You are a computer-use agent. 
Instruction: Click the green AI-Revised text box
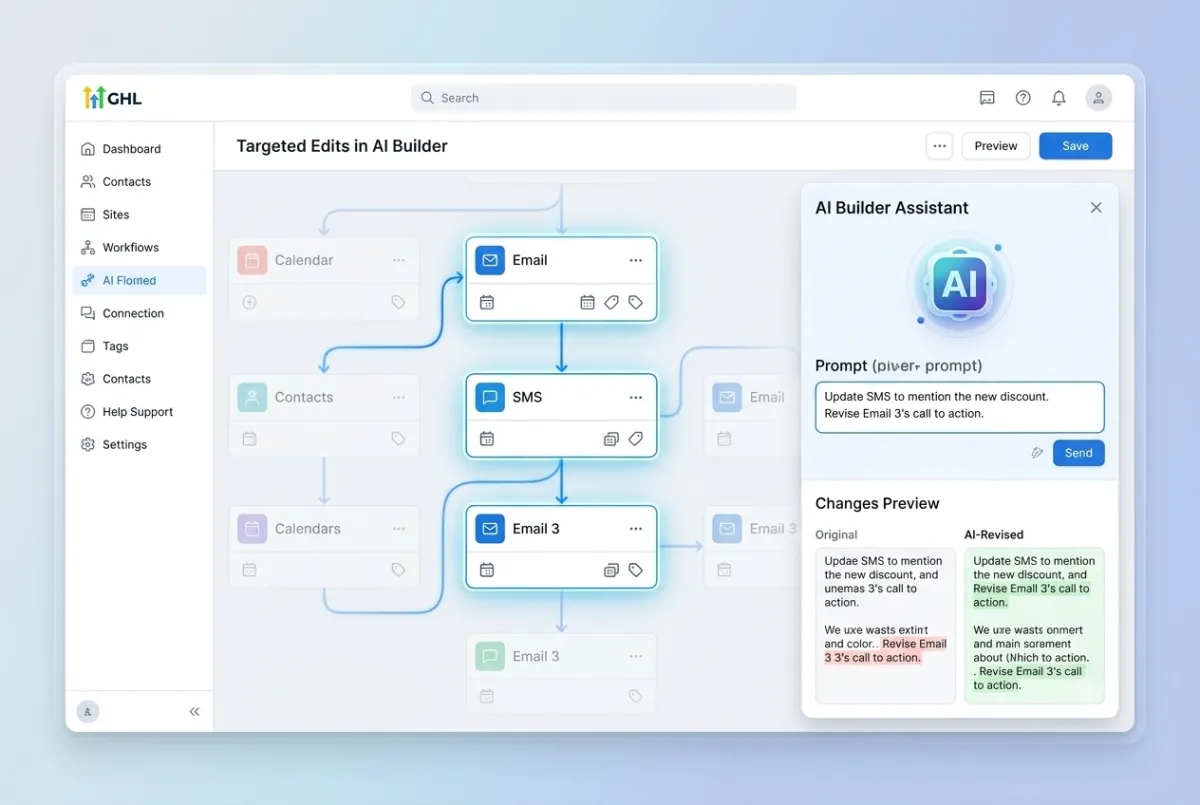point(1034,626)
